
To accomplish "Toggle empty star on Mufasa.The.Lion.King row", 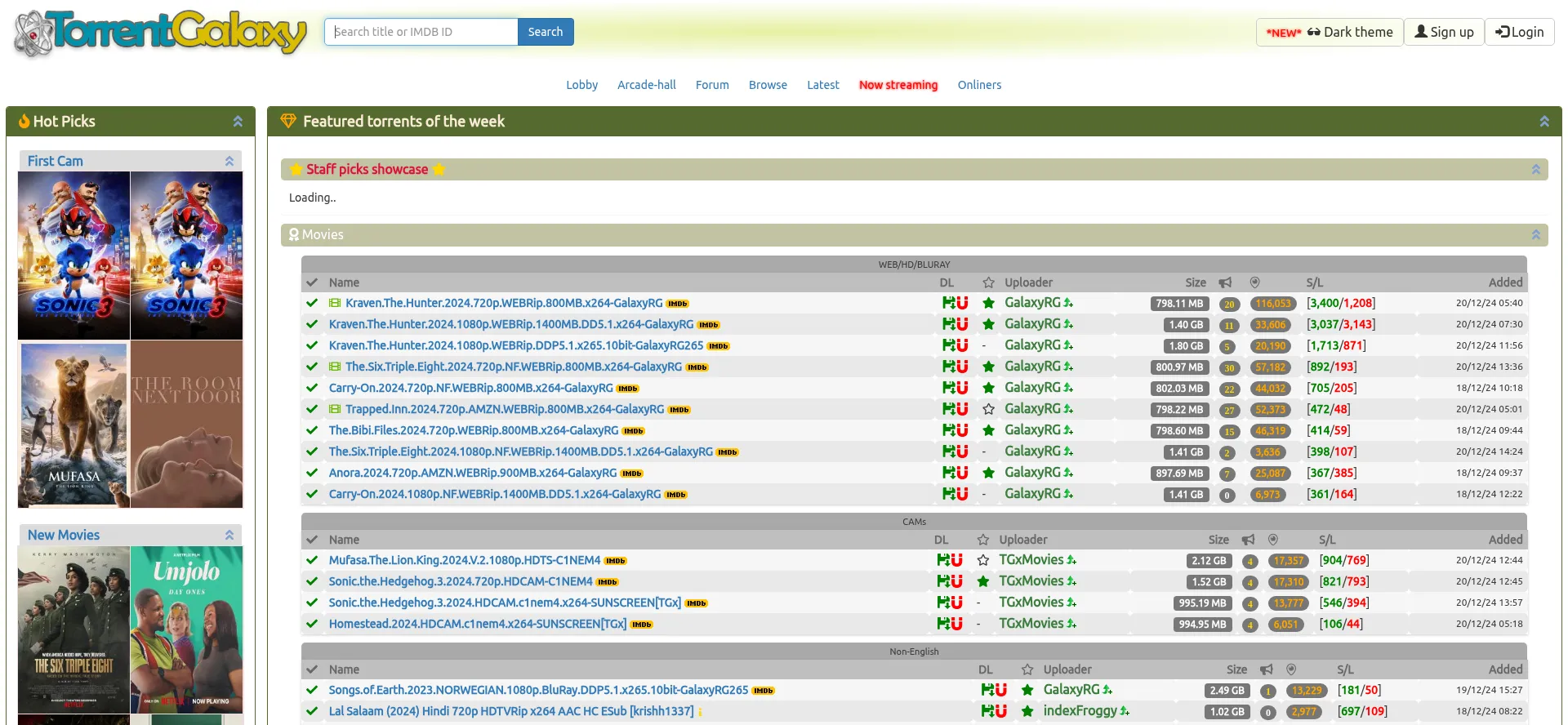I will pyautogui.click(x=983, y=560).
